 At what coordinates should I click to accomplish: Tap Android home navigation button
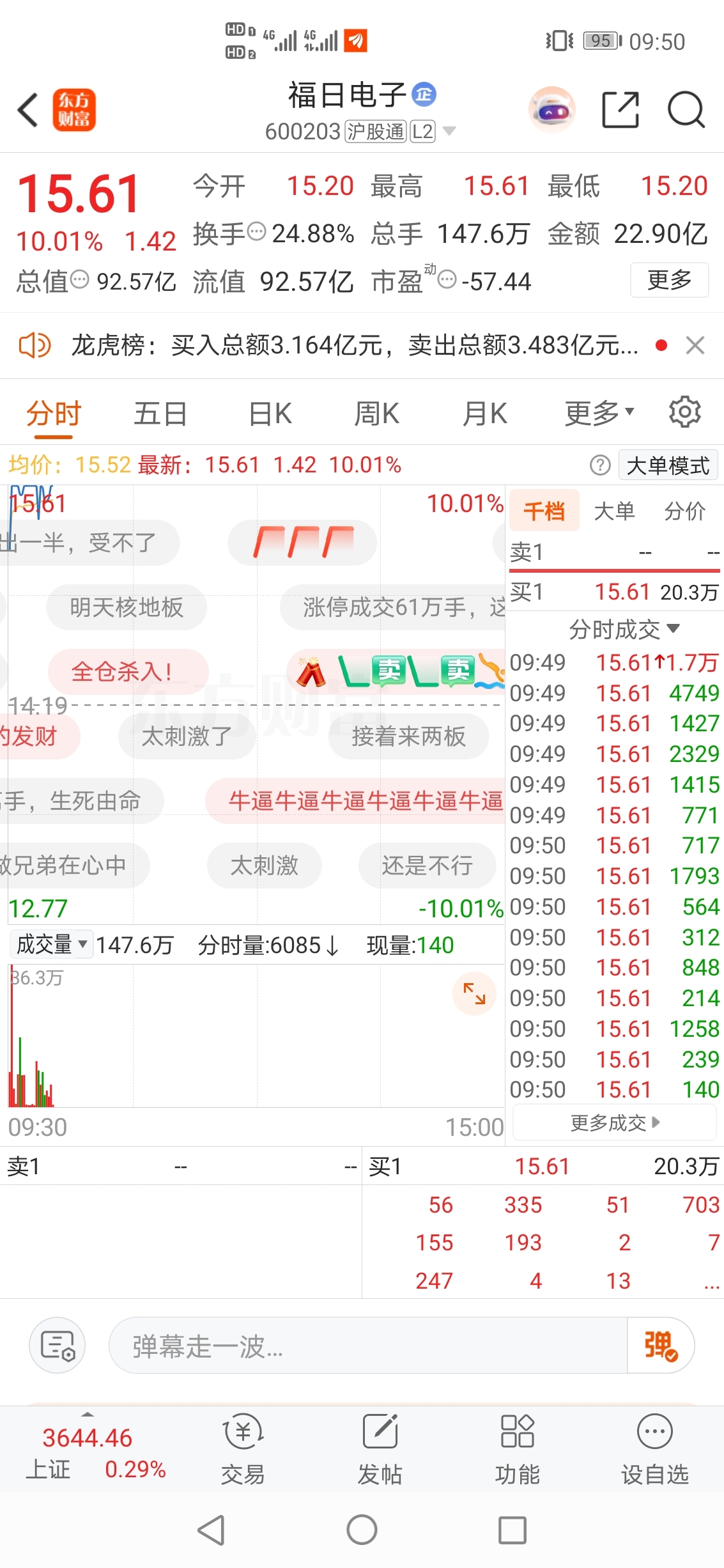(x=362, y=1530)
